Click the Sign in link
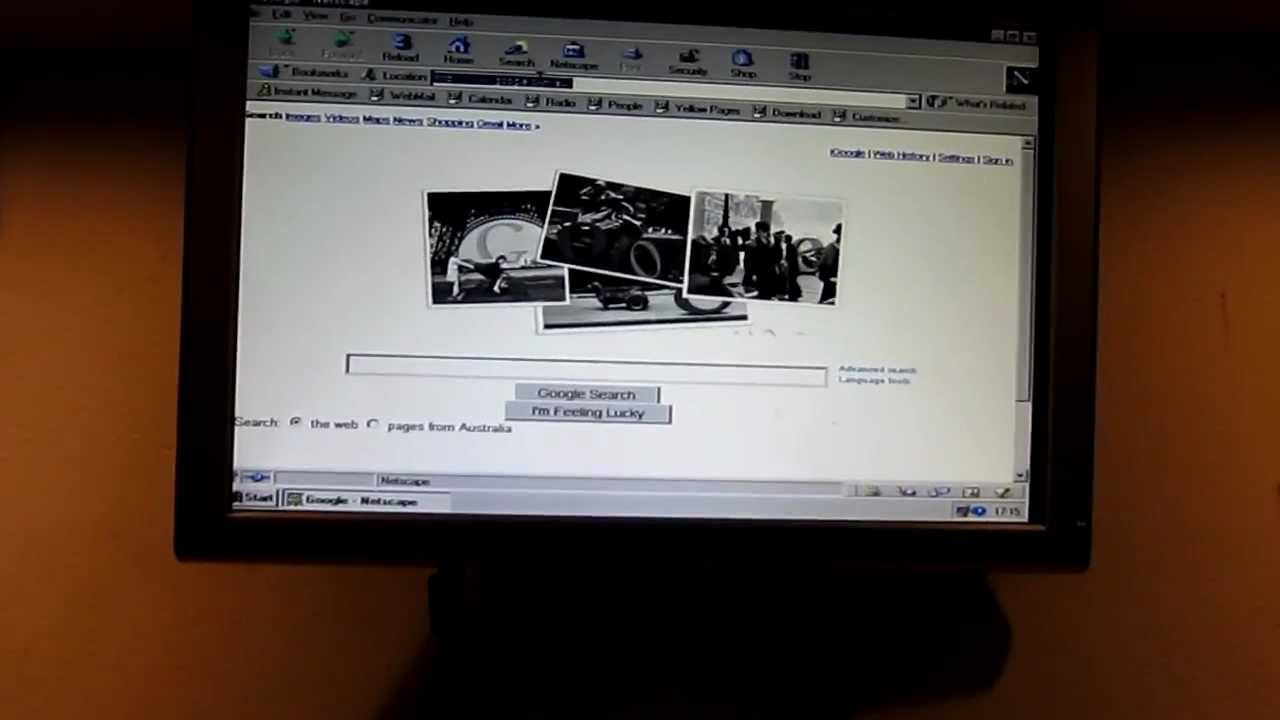 [x=998, y=160]
